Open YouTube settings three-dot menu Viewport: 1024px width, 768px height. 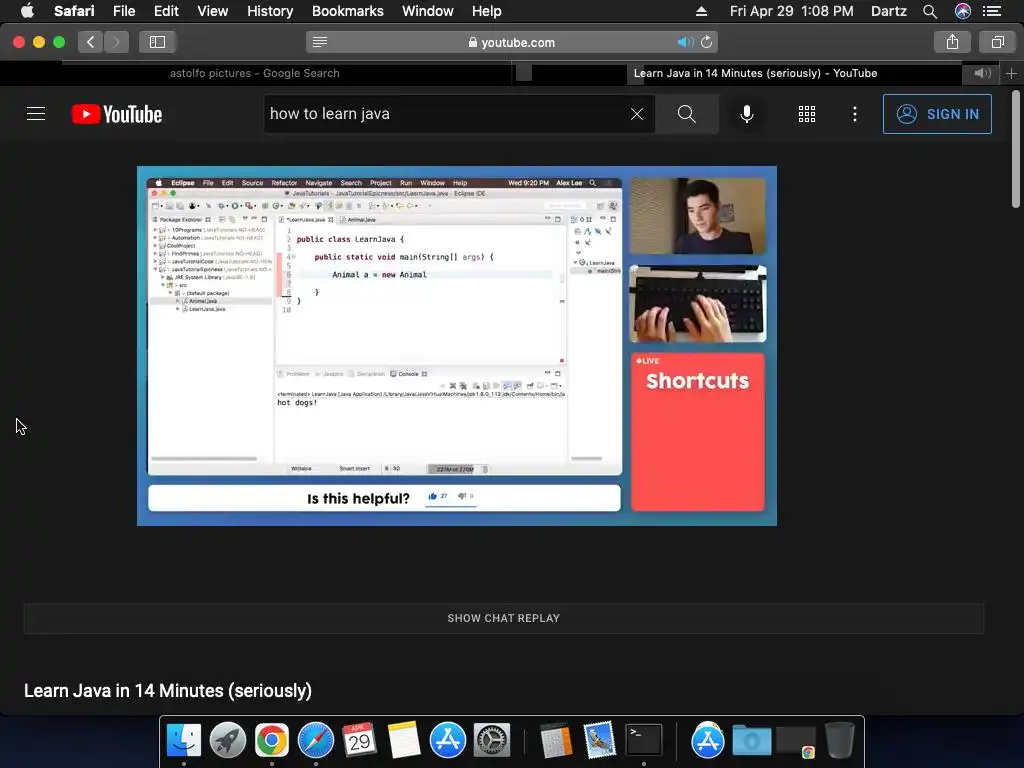(x=855, y=114)
